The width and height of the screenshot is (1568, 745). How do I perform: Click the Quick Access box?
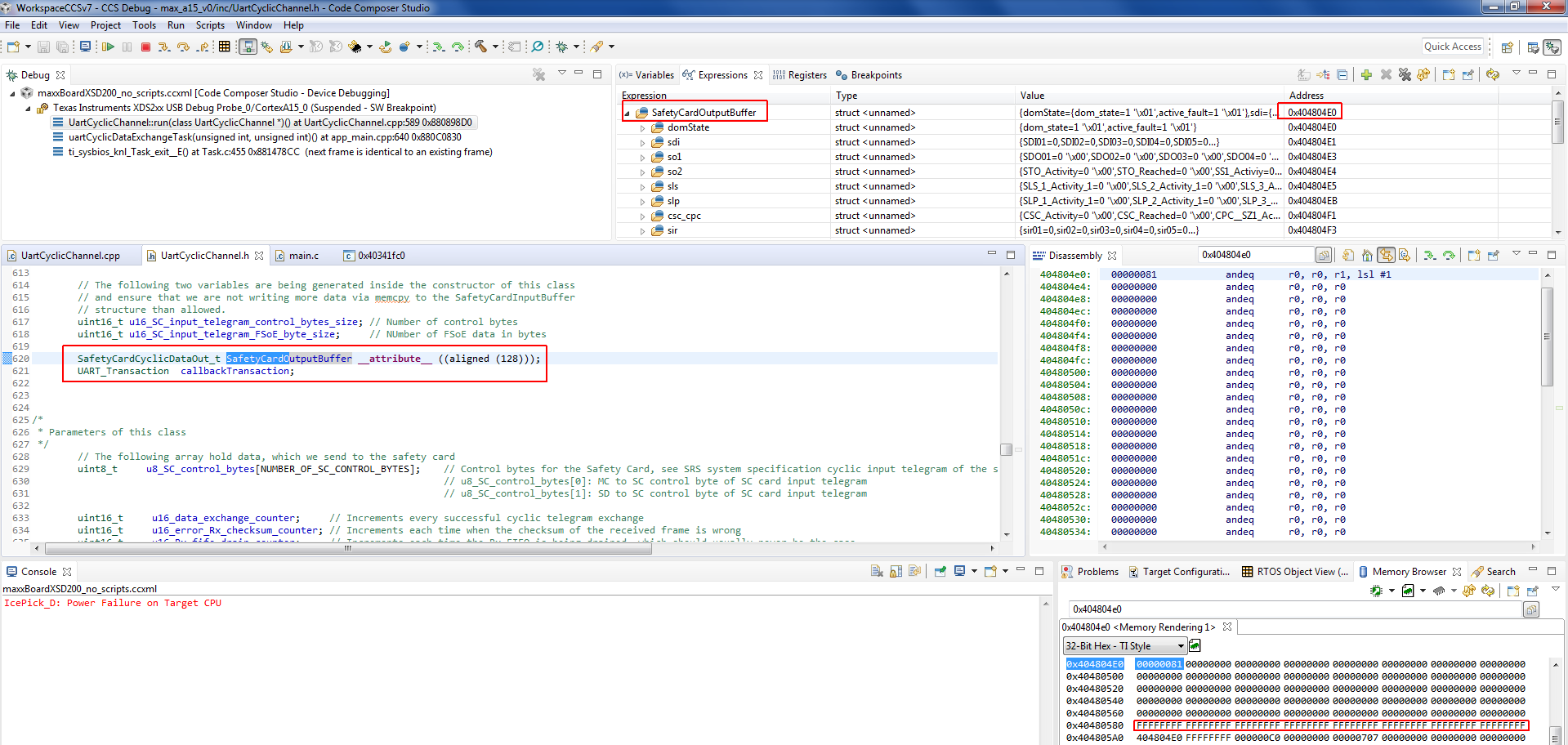pyautogui.click(x=1452, y=47)
